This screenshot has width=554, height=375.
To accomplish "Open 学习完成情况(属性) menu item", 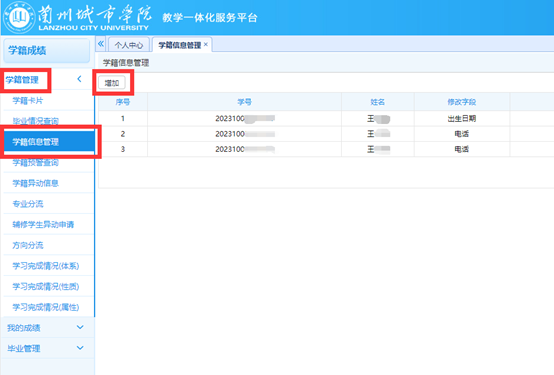I will (48, 307).
